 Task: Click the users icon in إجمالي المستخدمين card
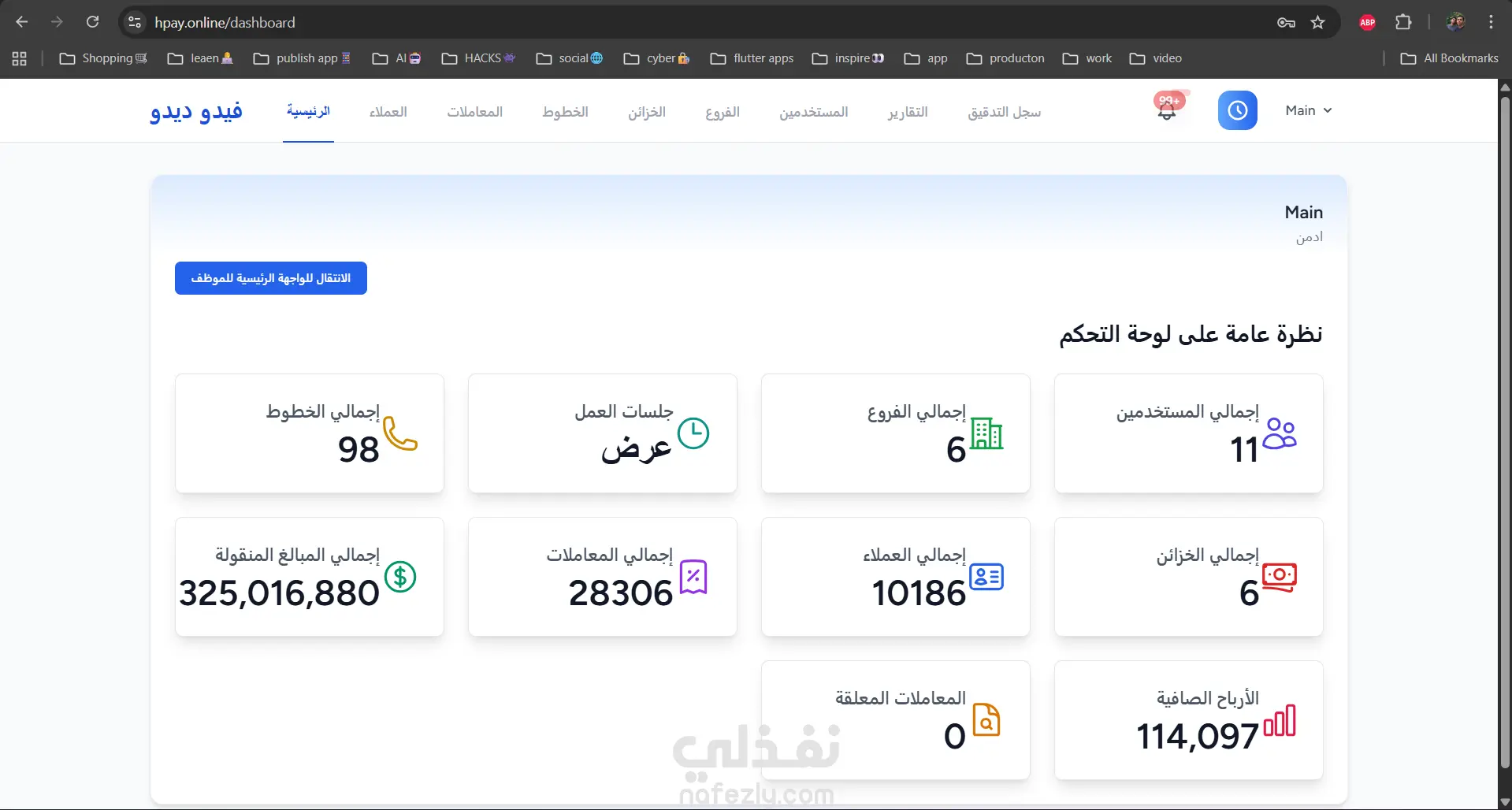coord(1280,433)
